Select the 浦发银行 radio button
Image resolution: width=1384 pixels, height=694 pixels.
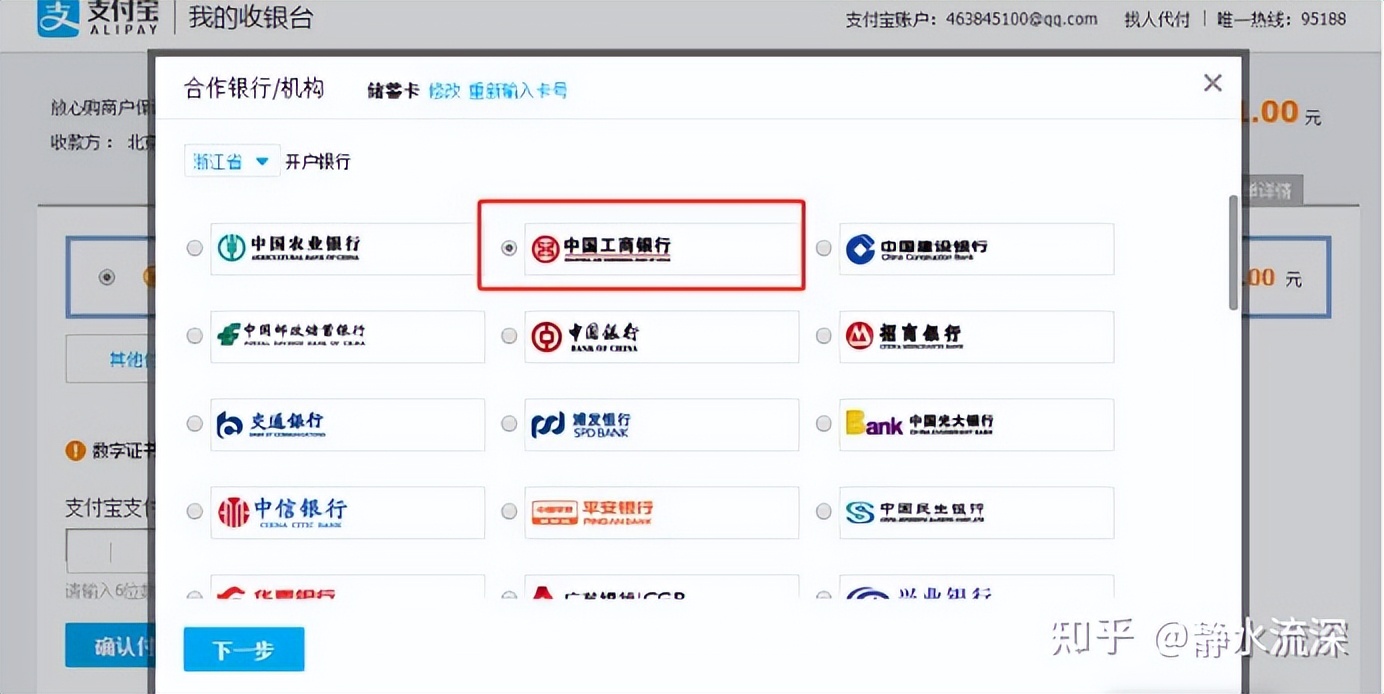[509, 423]
